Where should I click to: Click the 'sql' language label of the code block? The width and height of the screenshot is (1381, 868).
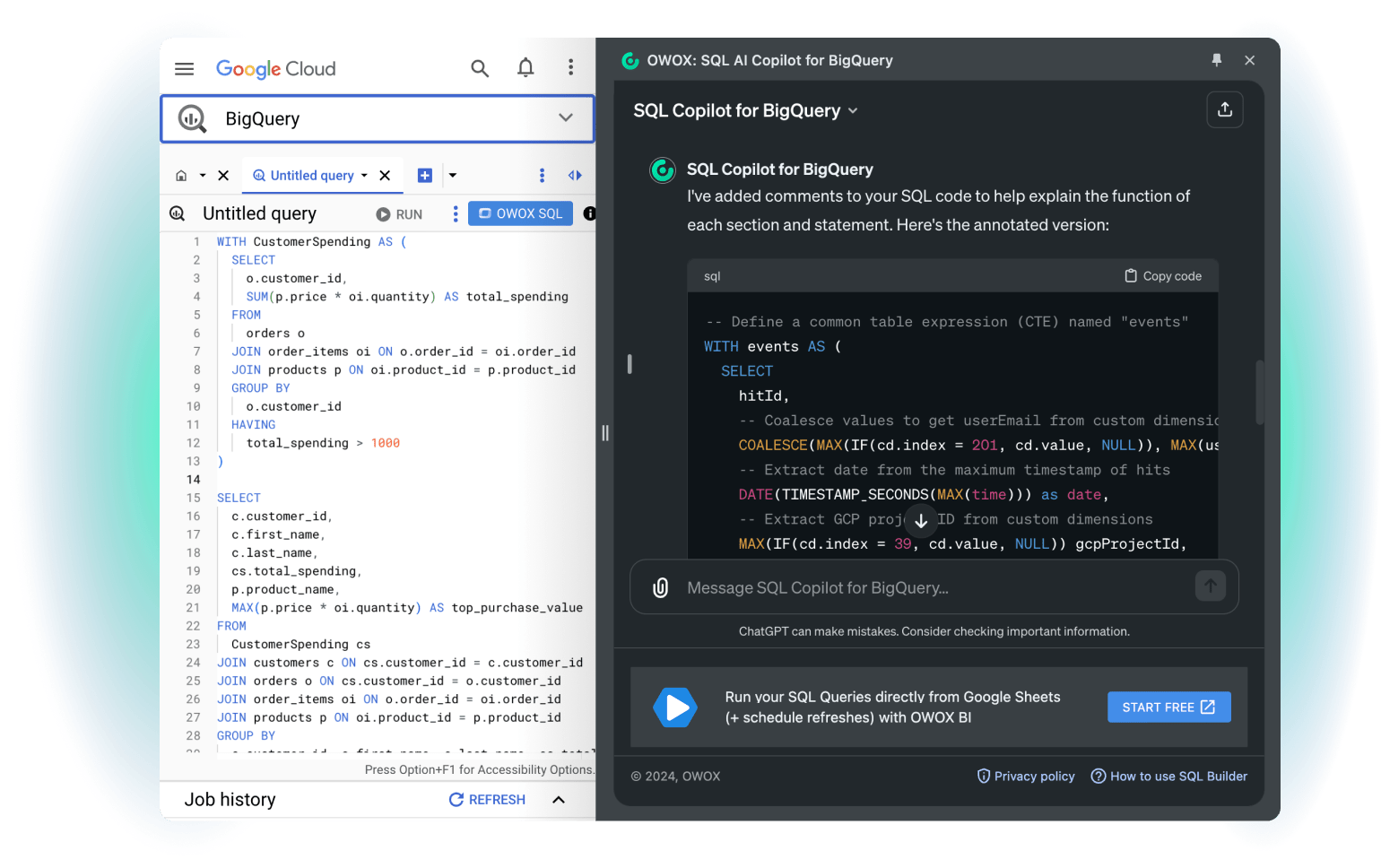pyautogui.click(x=712, y=276)
